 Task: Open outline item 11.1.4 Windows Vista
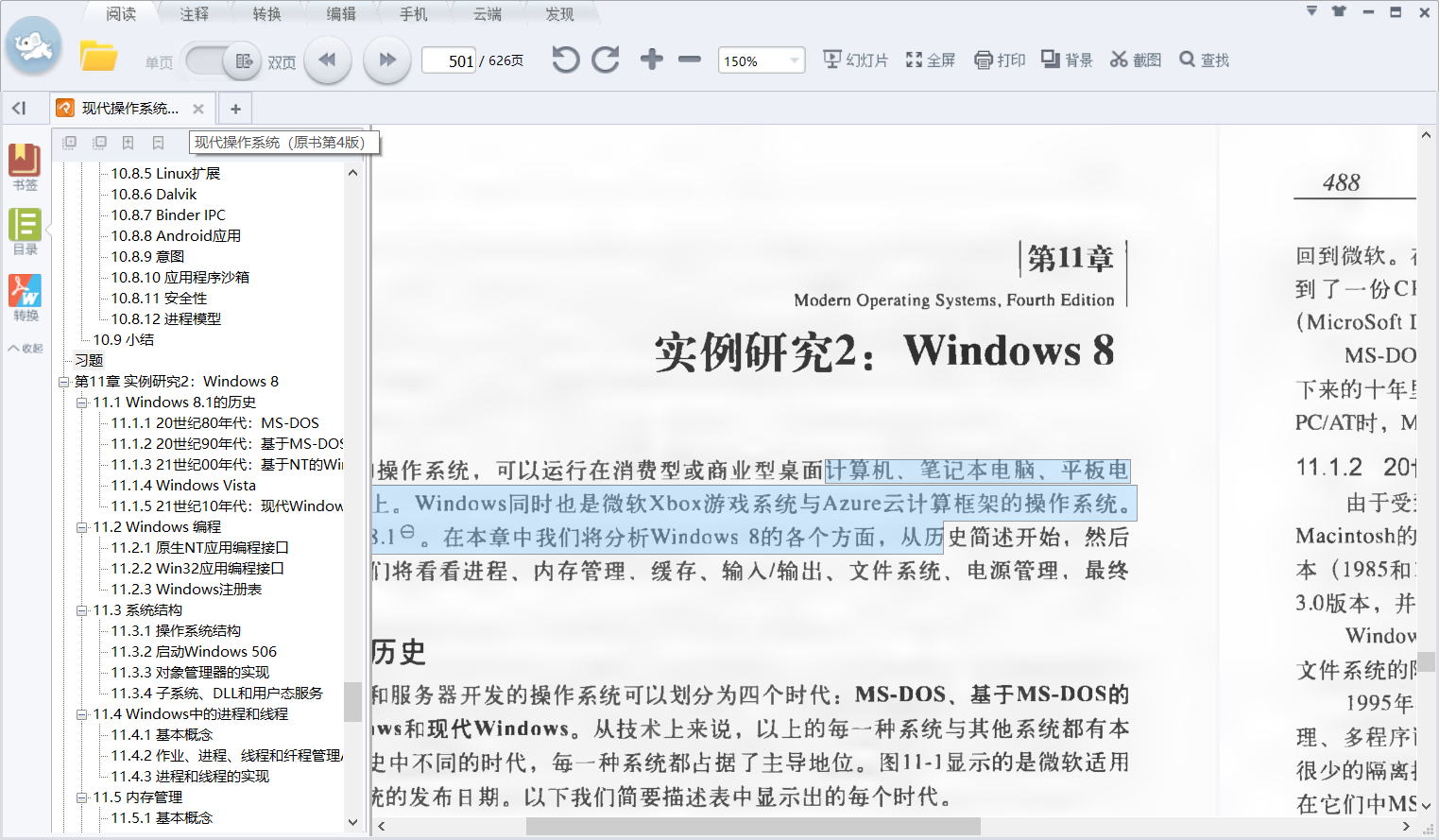(183, 486)
